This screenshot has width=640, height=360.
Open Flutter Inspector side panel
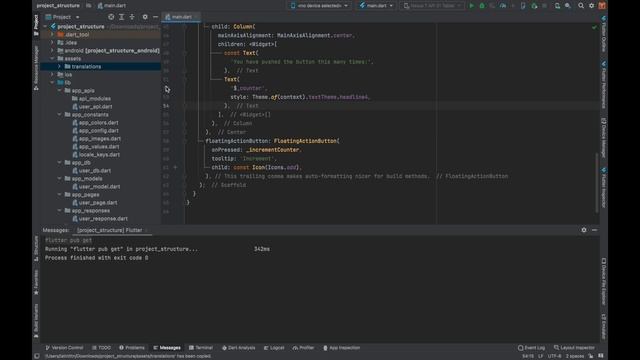[x=603, y=187]
